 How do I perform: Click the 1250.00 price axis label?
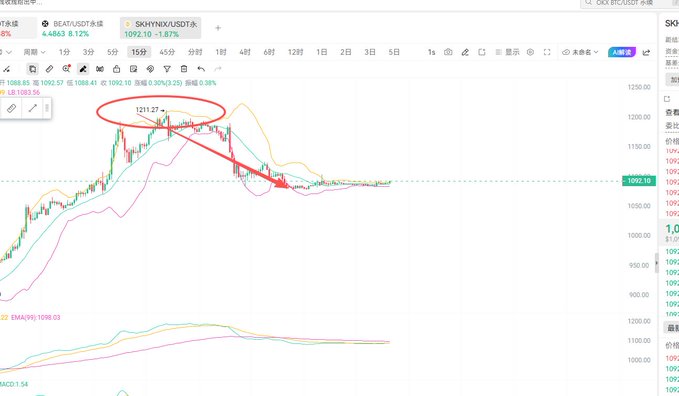(x=639, y=87)
